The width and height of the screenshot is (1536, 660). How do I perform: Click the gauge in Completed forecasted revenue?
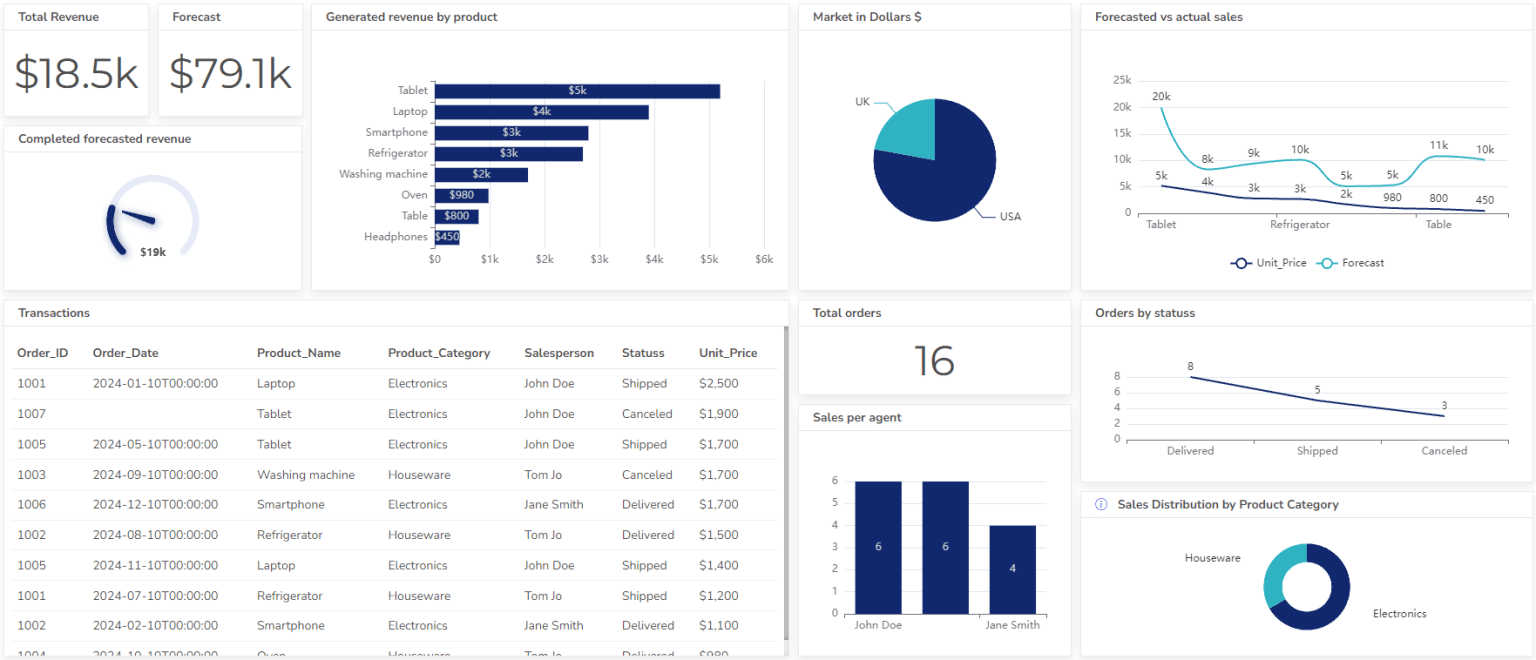(150, 215)
